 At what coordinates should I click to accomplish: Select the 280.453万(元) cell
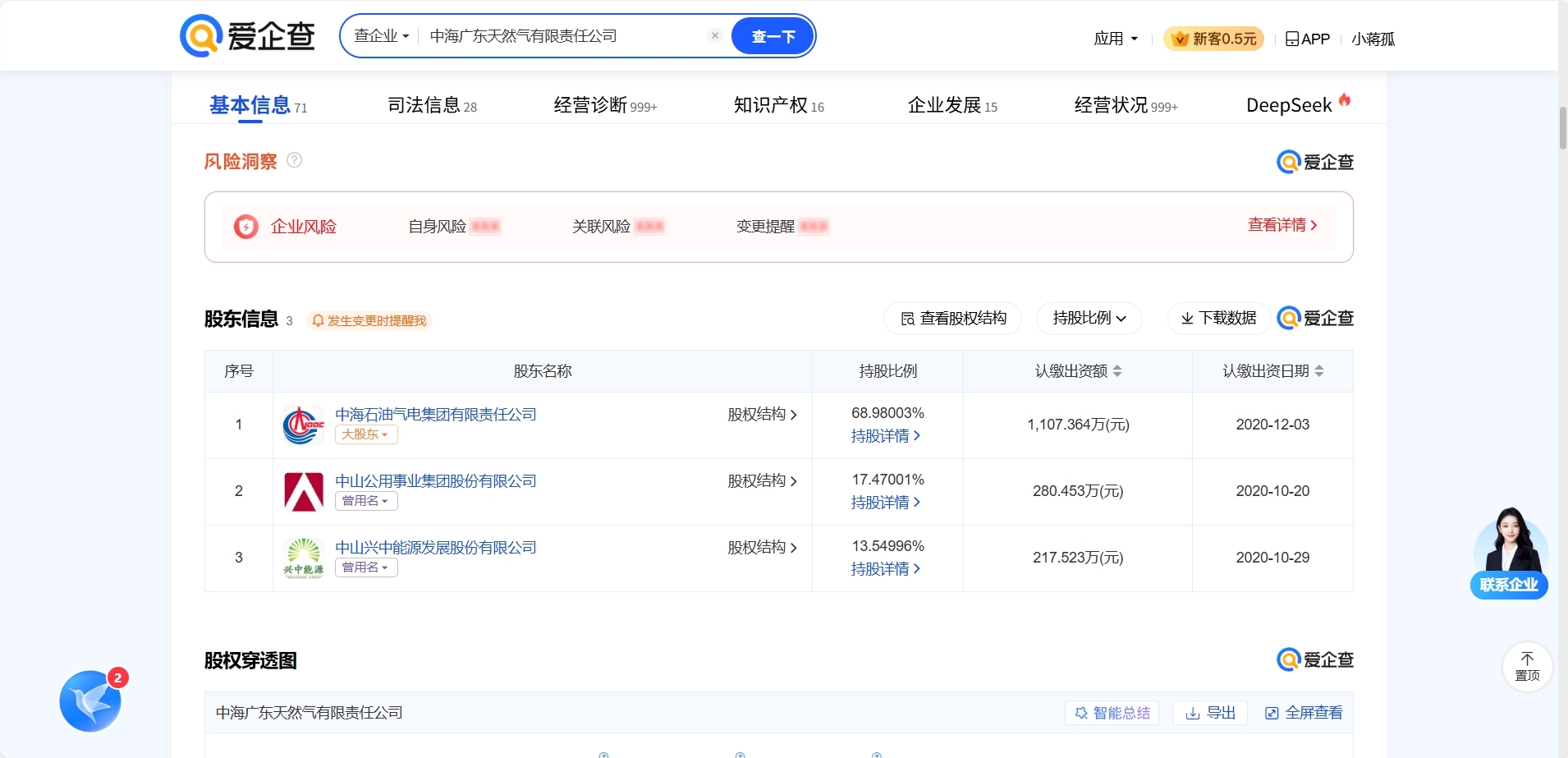(x=1078, y=491)
